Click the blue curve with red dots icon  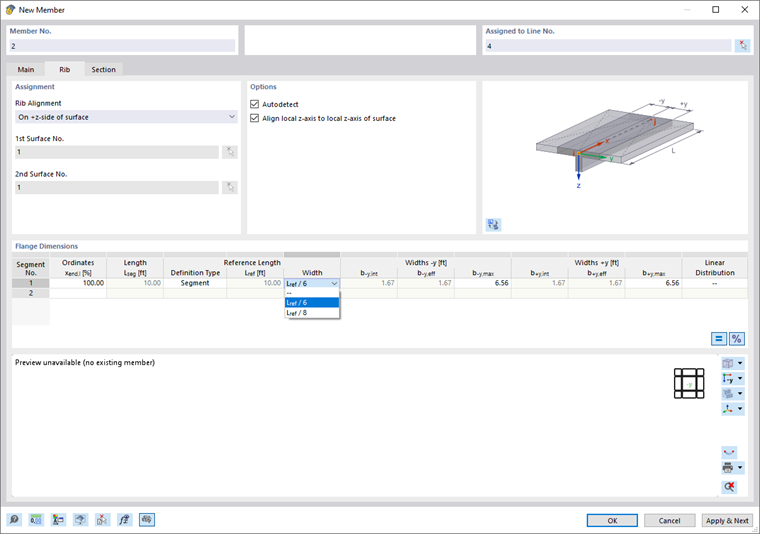(x=729, y=452)
